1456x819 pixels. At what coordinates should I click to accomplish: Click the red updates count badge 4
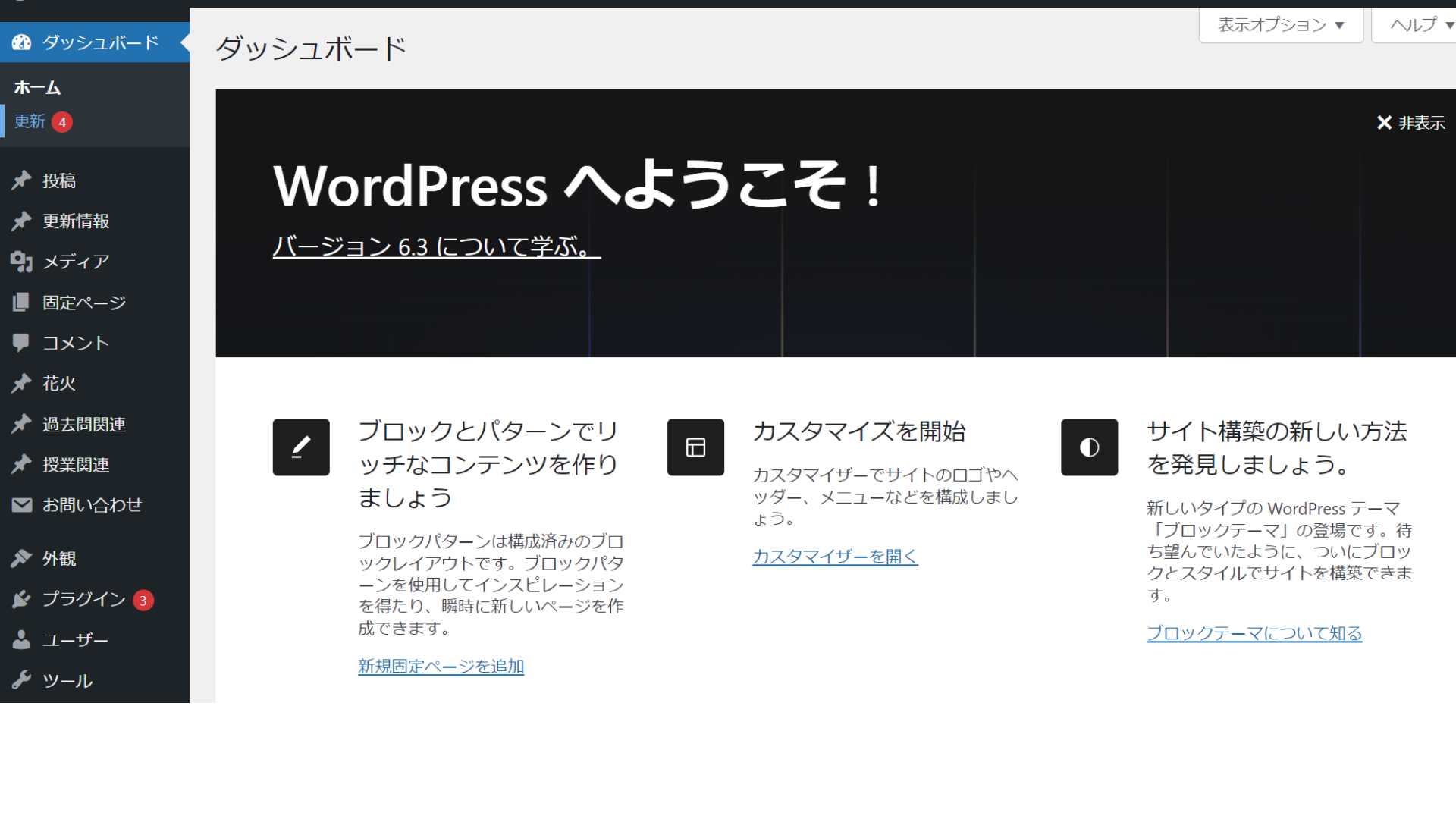click(62, 122)
